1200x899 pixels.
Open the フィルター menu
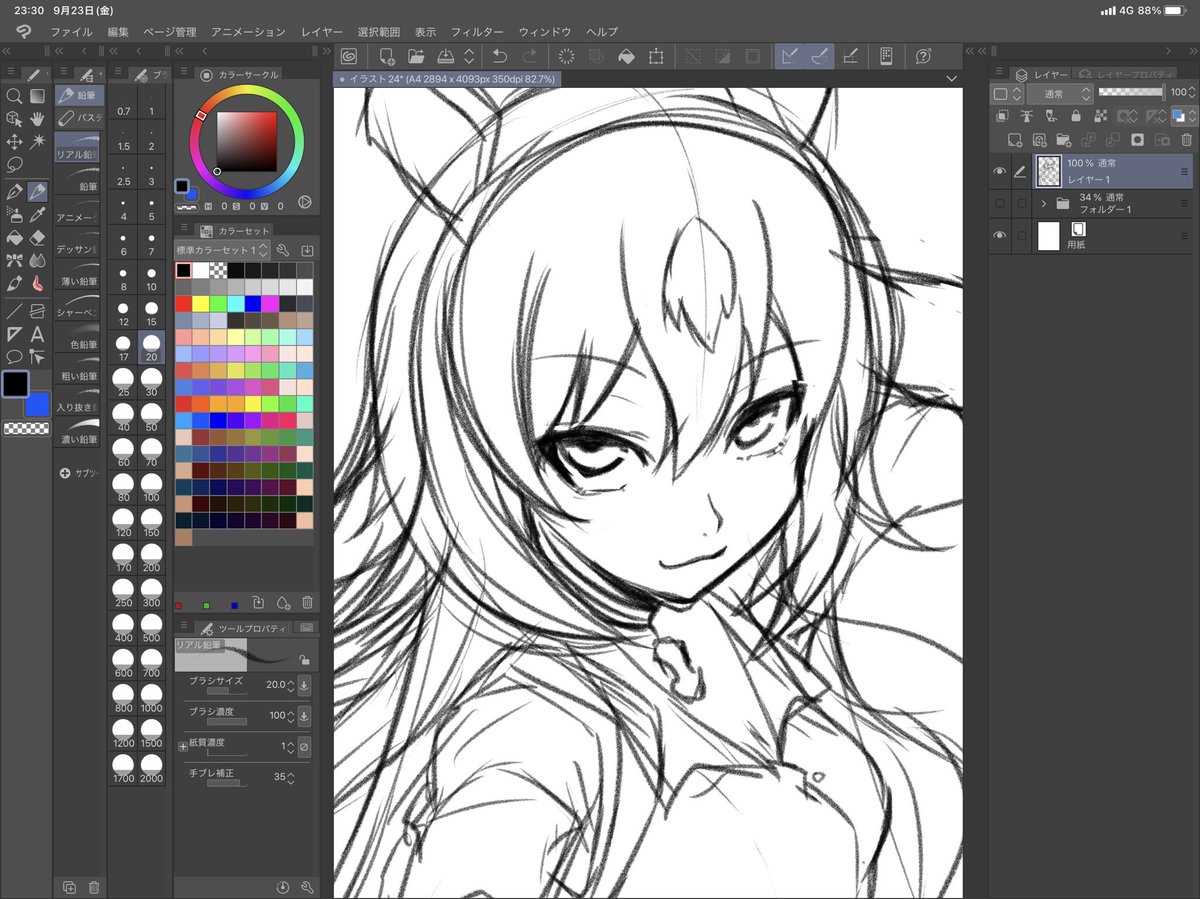477,31
